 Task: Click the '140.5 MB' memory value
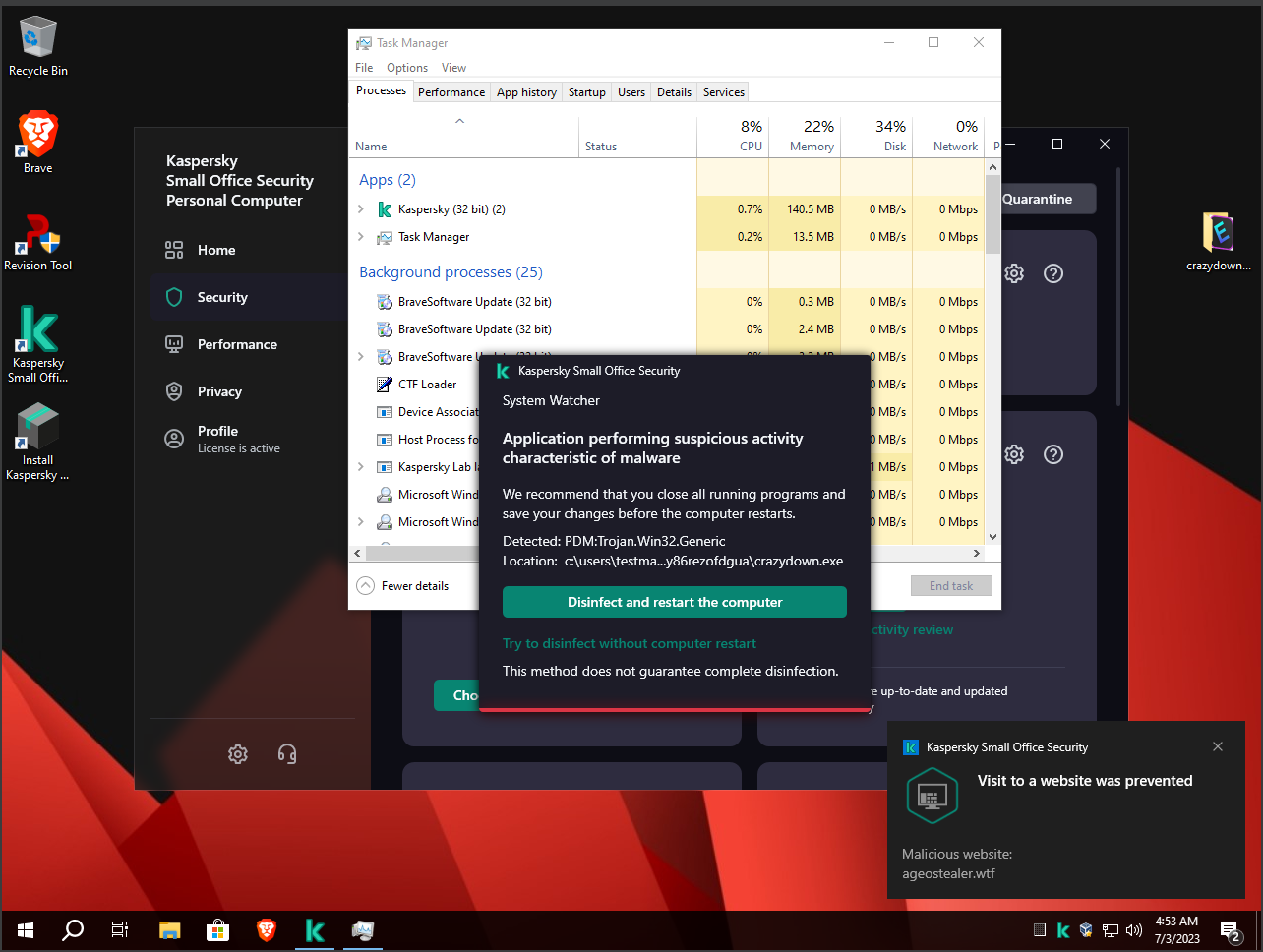click(811, 209)
